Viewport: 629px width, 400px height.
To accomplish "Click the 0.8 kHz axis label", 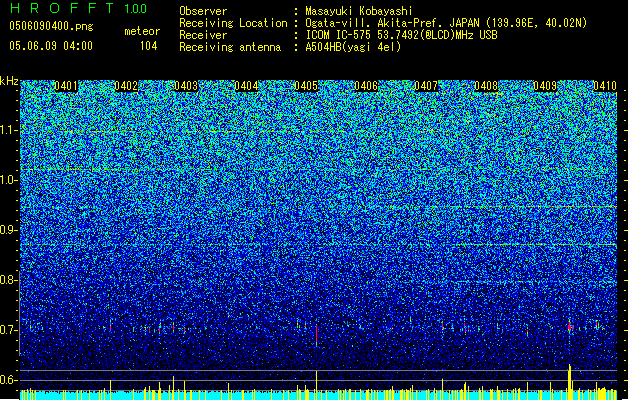I will pos(8,280).
